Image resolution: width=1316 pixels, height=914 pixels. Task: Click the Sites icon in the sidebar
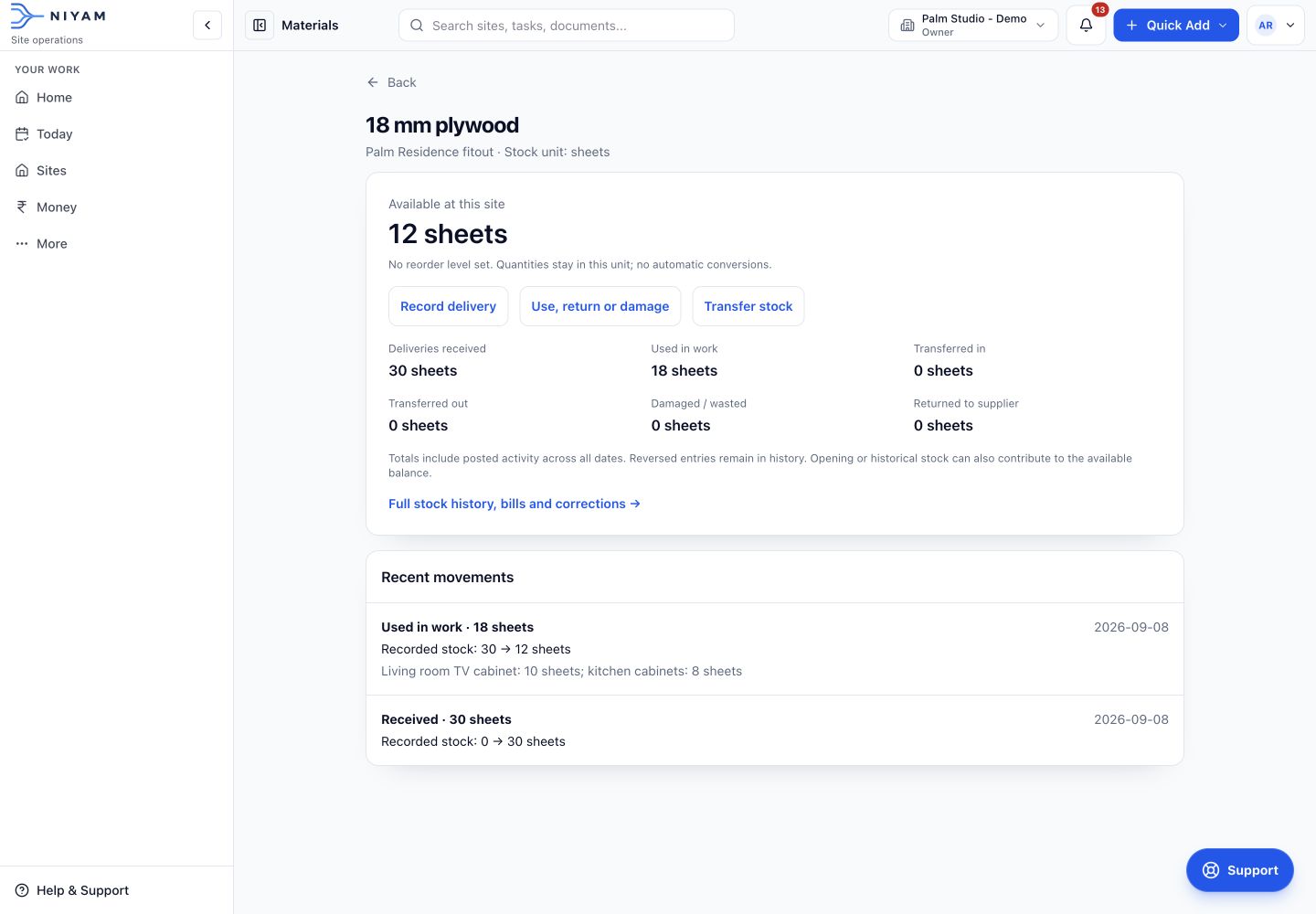tap(22, 171)
